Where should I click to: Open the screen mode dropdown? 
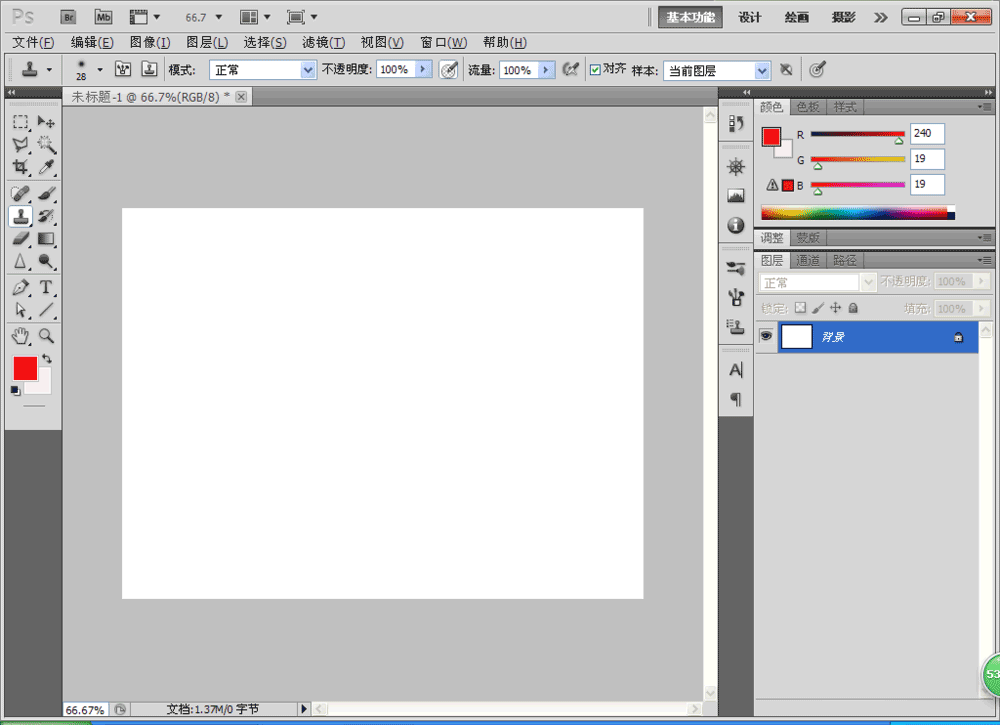tap(302, 17)
